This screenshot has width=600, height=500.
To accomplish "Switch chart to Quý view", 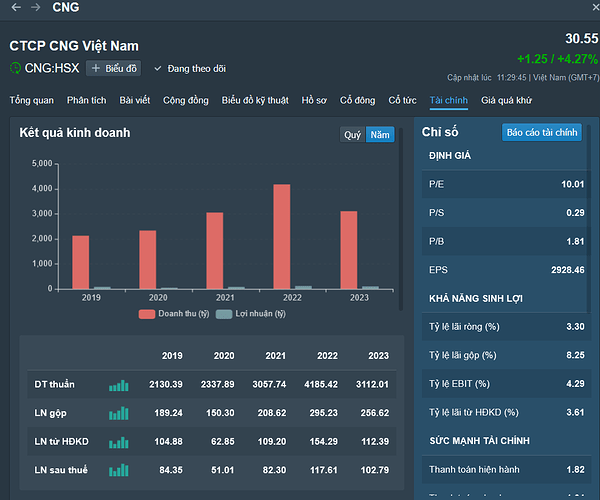I will pyautogui.click(x=352, y=135).
